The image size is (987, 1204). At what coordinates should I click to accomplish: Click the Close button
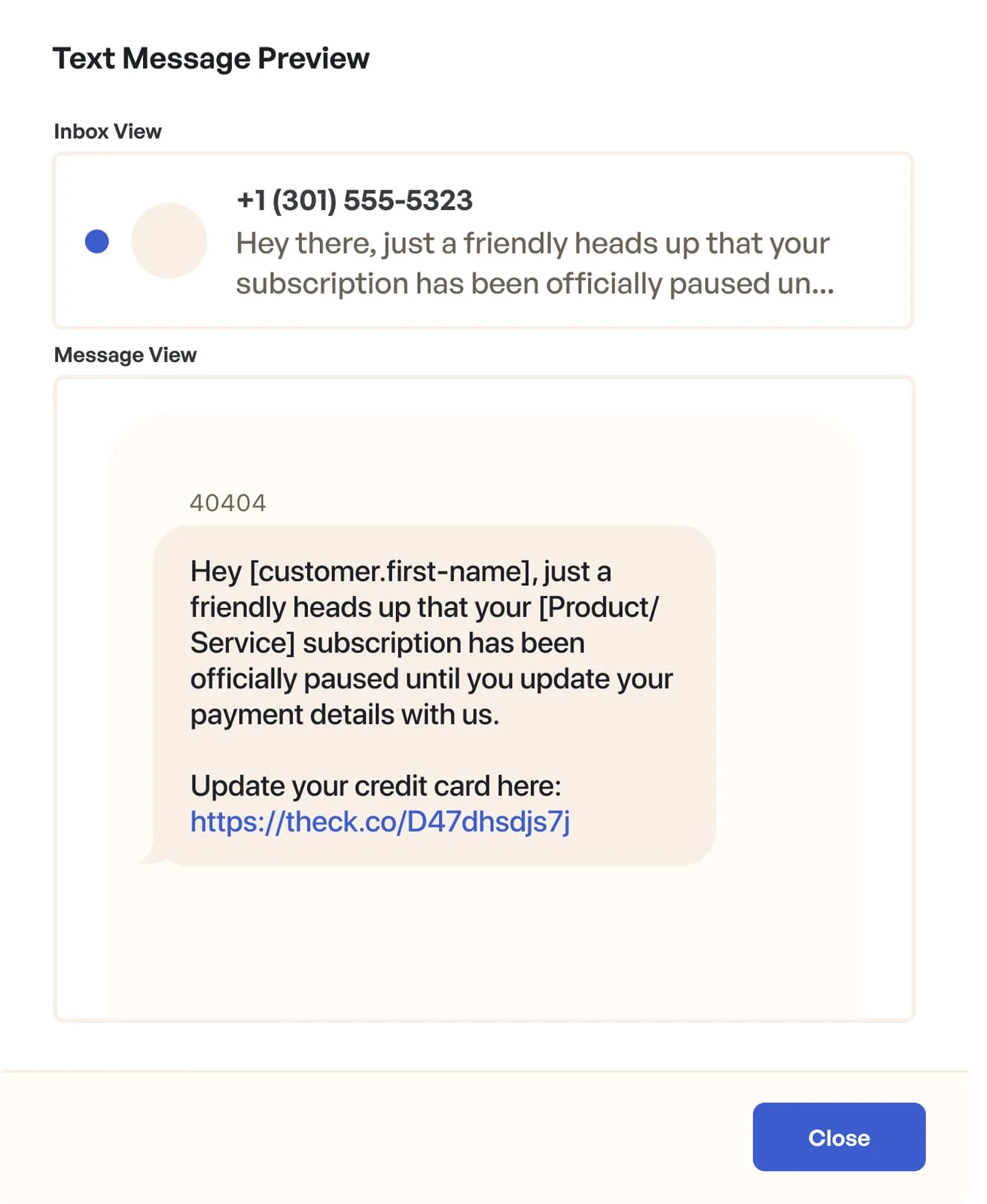839,1137
